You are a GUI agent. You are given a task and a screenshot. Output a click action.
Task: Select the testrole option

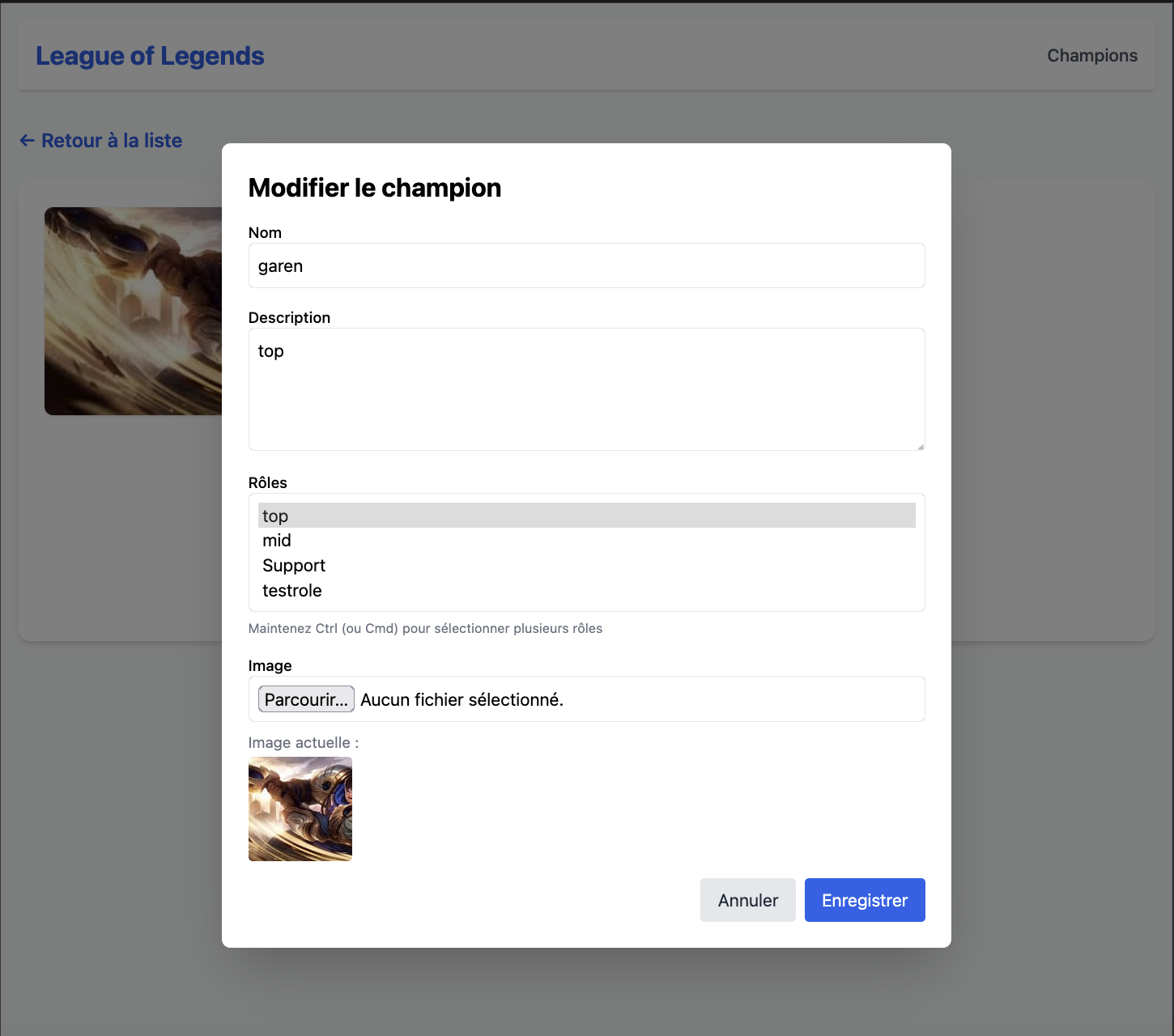[586, 591]
